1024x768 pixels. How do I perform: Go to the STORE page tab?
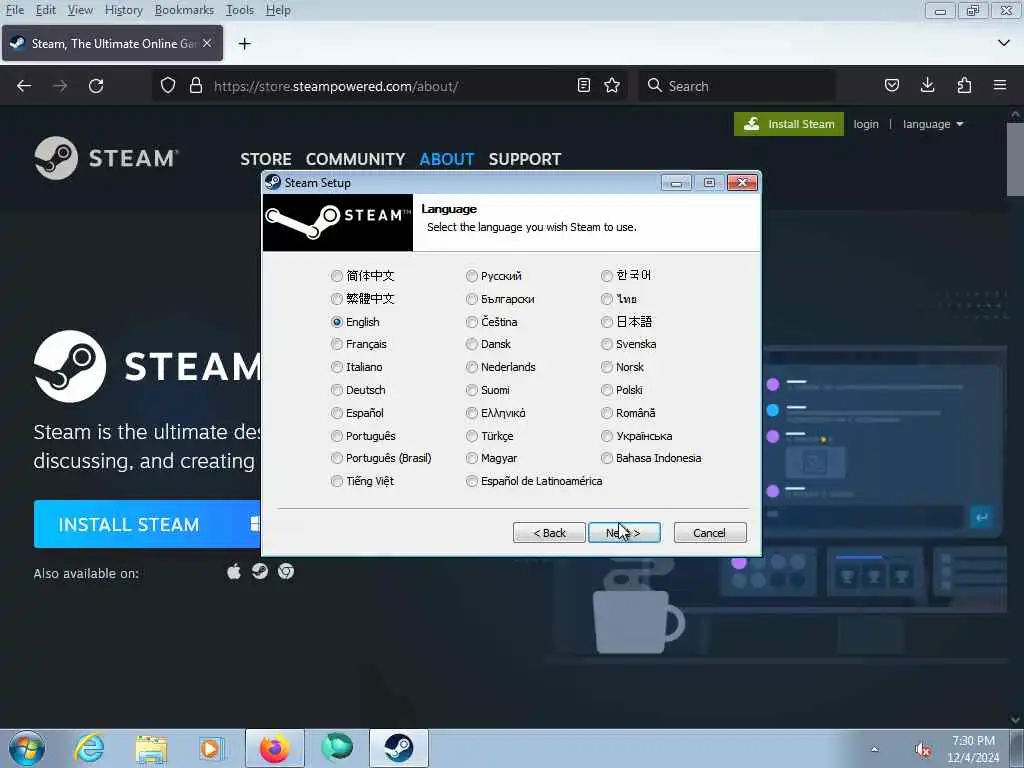(x=266, y=159)
